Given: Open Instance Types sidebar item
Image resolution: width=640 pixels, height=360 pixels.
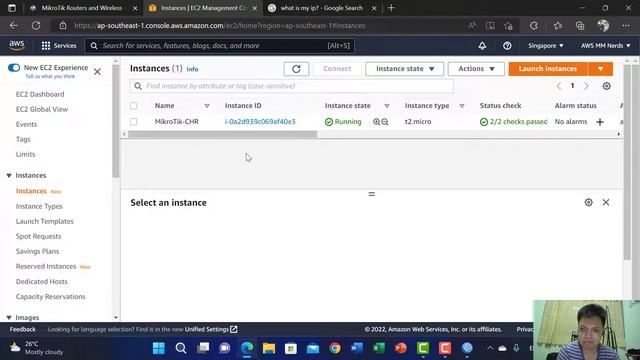Looking at the screenshot, I should pyautogui.click(x=39, y=207).
